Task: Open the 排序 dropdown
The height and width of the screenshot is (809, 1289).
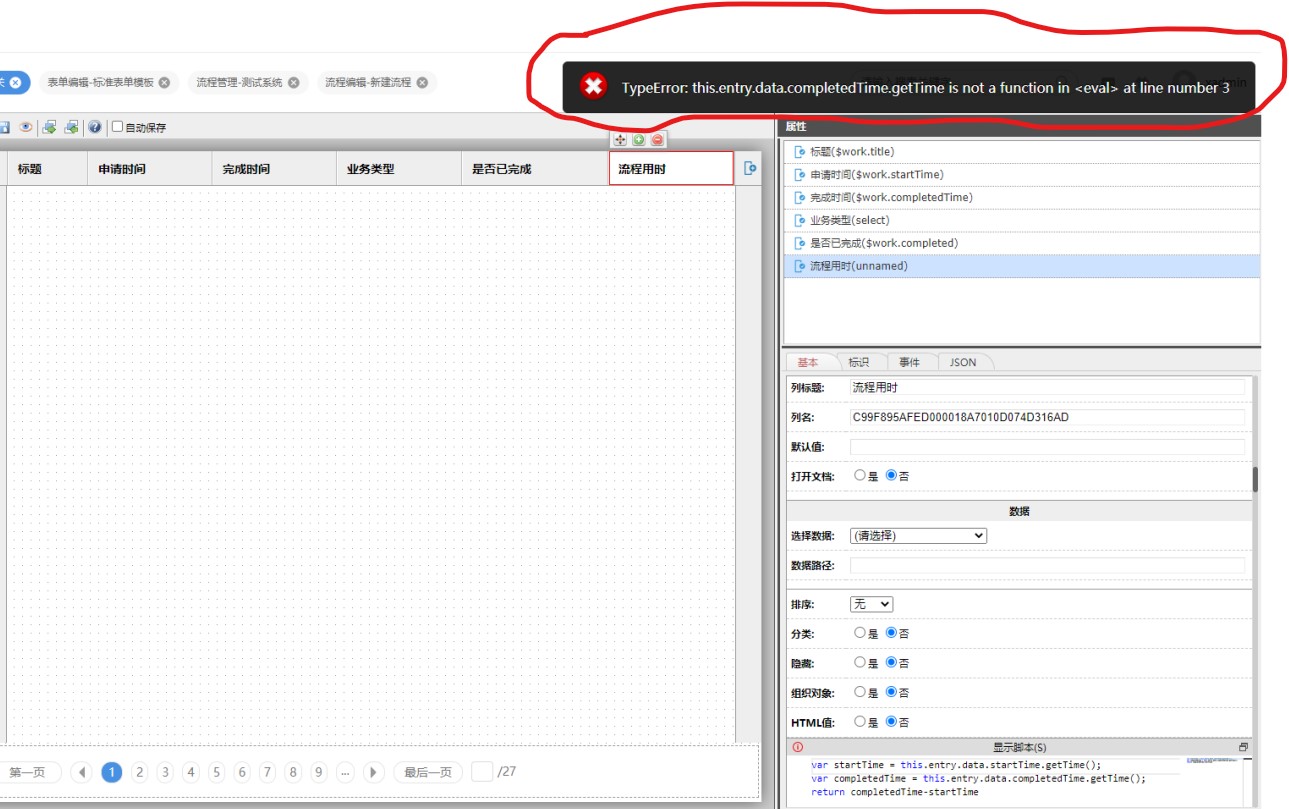Action: [x=871, y=605]
